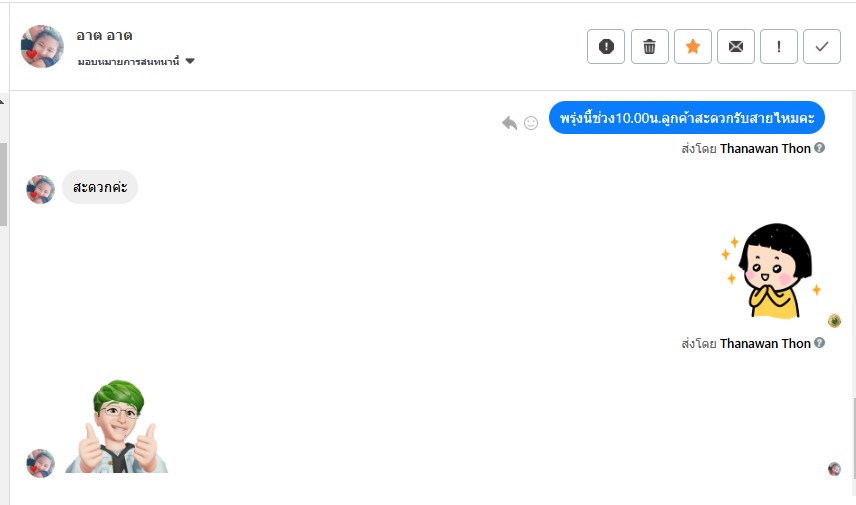Click help icon below girl sticker
This screenshot has width=856, height=505.
pos(820,343)
